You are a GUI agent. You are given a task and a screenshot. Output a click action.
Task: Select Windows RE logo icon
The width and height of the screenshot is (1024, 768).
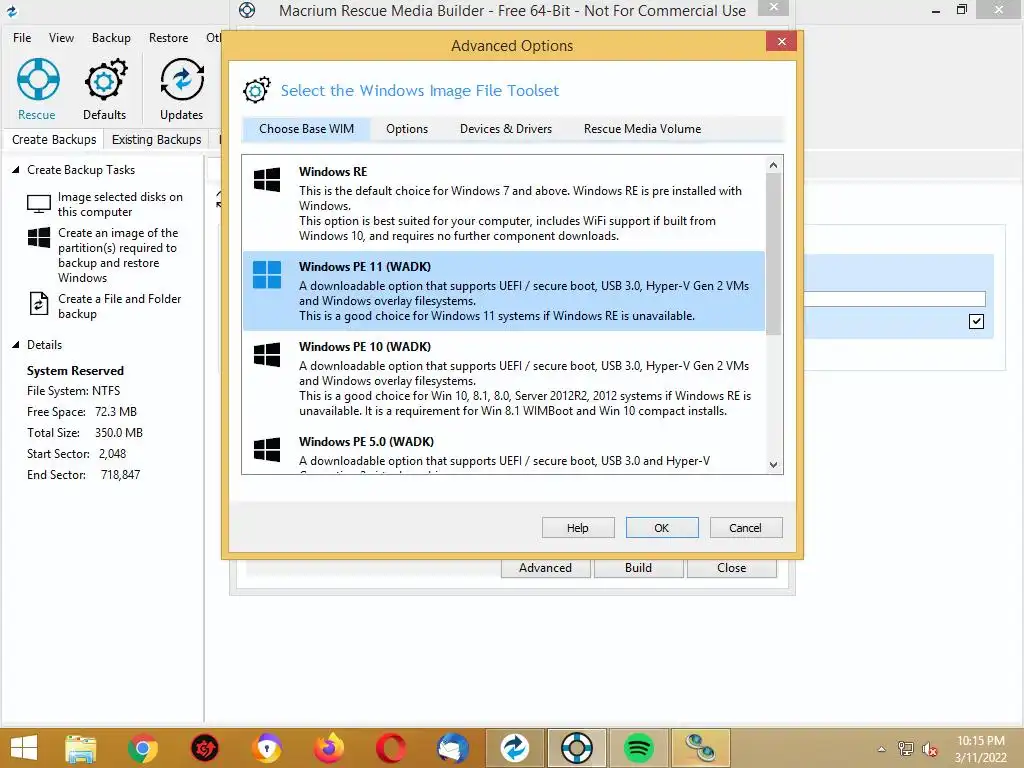[266, 180]
